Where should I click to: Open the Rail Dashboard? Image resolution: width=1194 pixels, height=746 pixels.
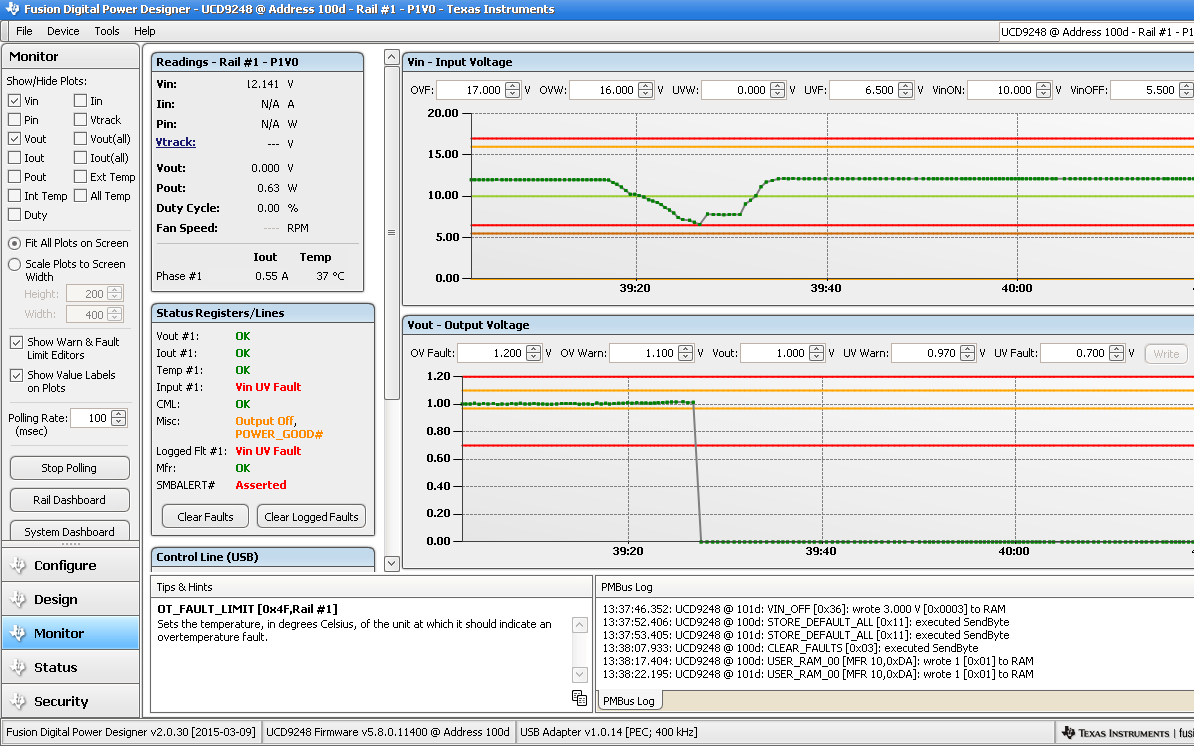(69, 500)
